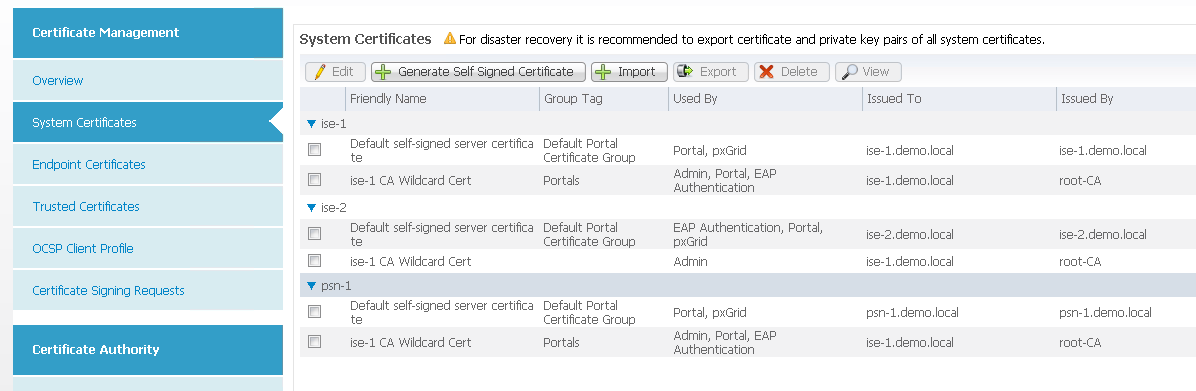The image size is (1196, 391).
Task: Open Trusted Certificates in the sidebar
Action: tap(148, 206)
